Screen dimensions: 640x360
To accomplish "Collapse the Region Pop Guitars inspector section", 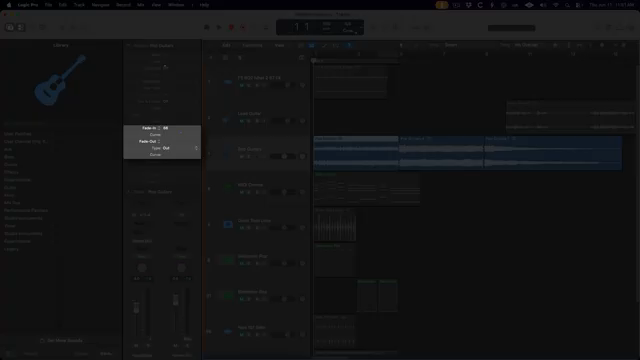I will pos(128,46).
